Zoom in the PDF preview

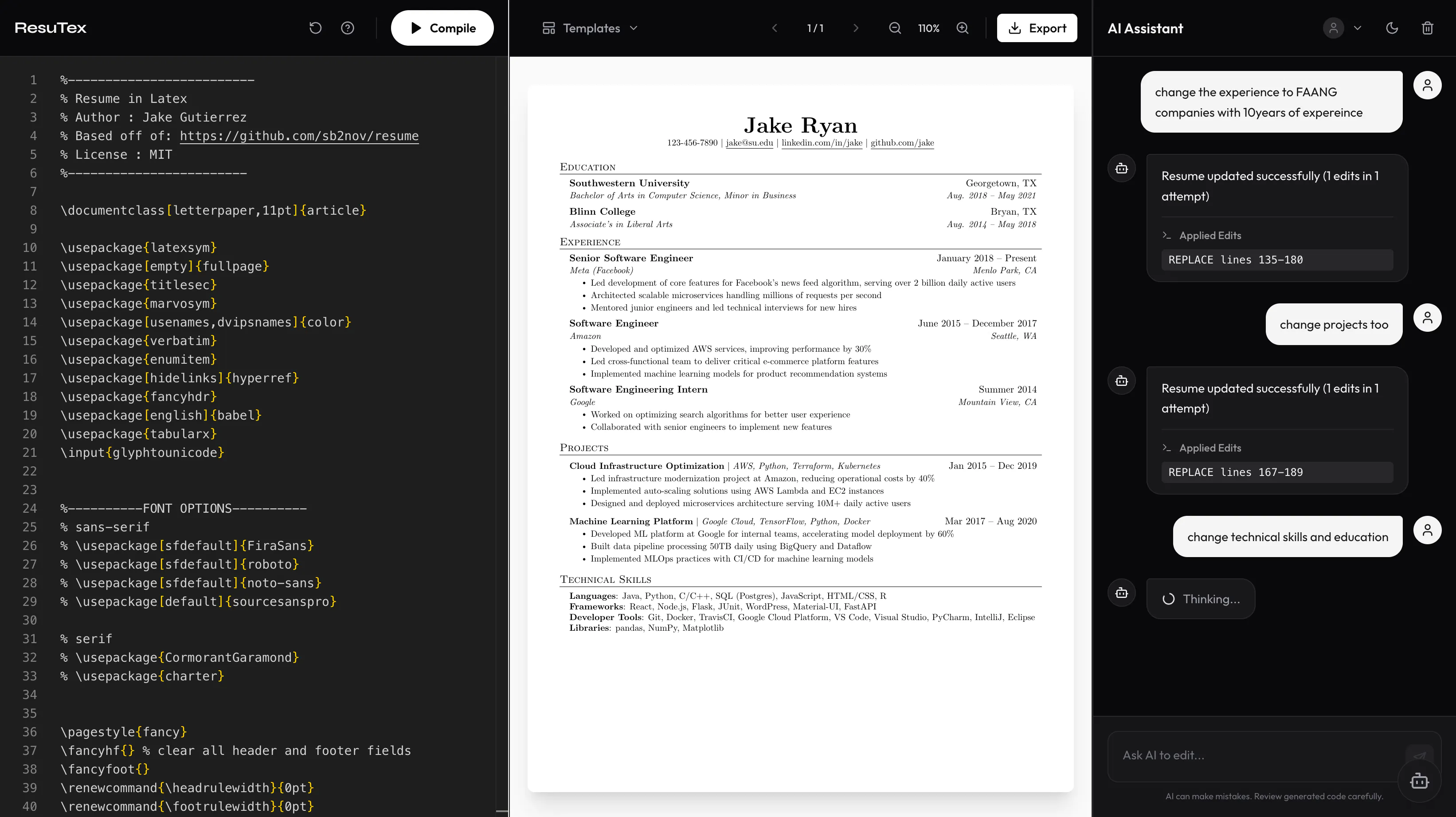pyautogui.click(x=963, y=27)
